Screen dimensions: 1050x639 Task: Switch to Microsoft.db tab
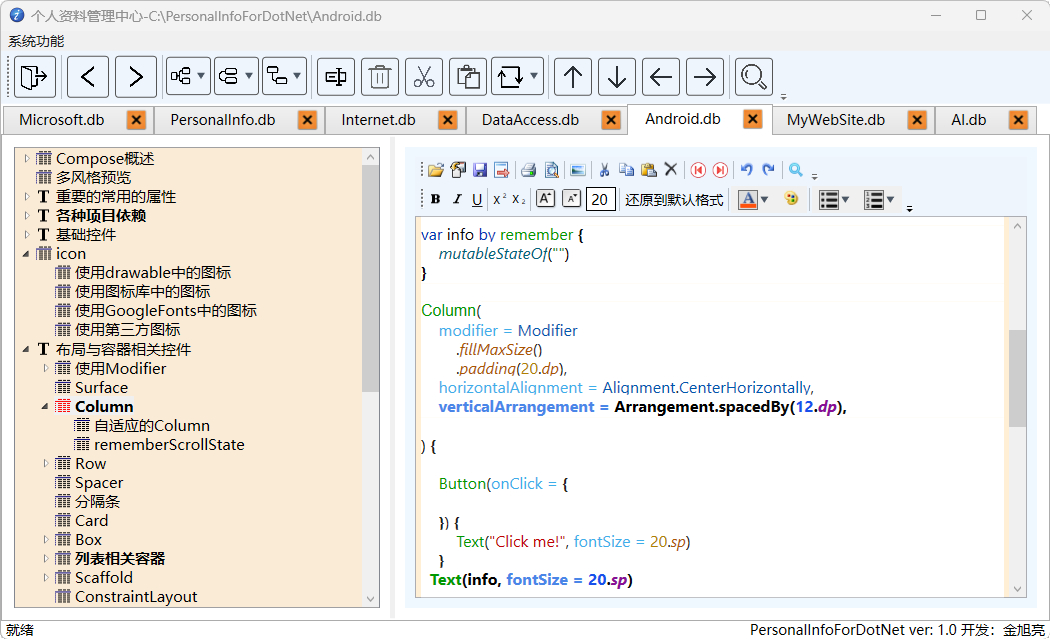pos(62,120)
